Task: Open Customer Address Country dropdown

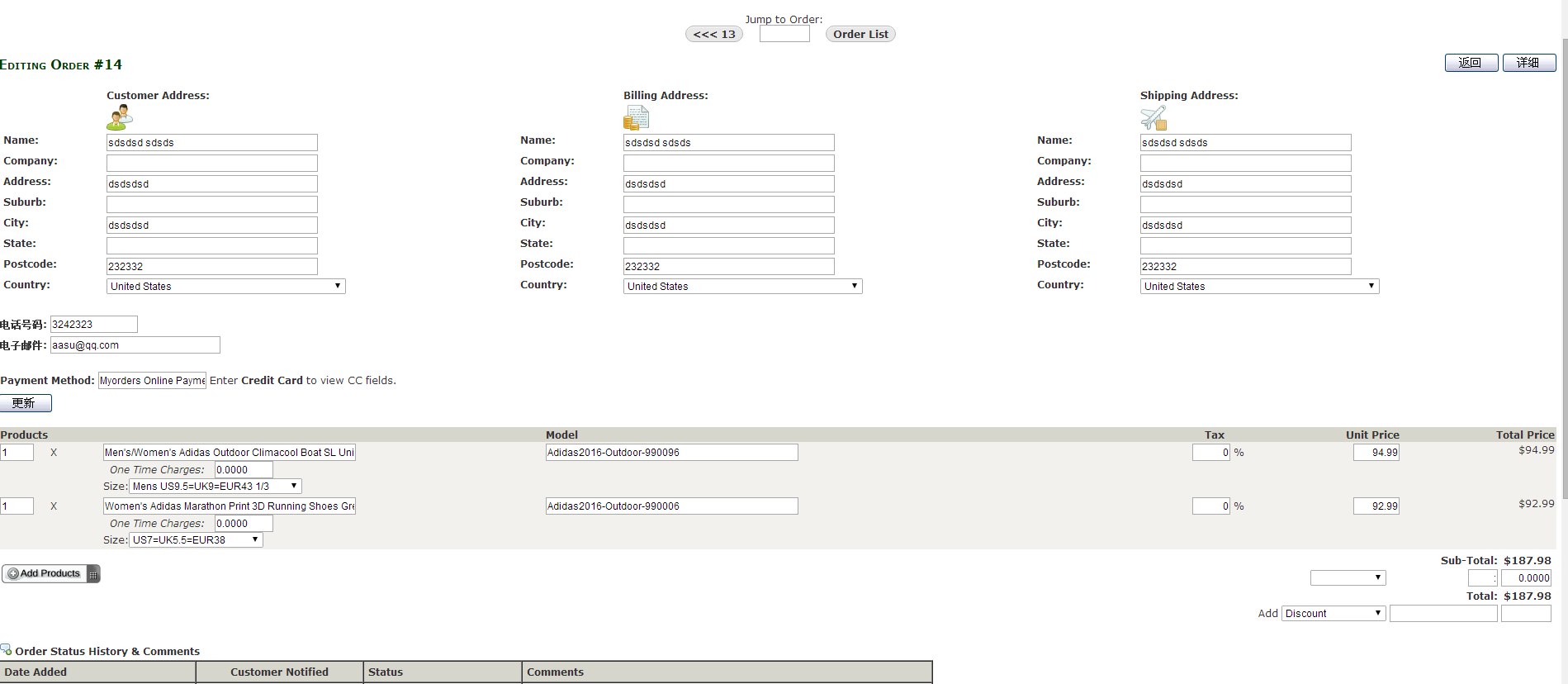Action: coord(225,287)
